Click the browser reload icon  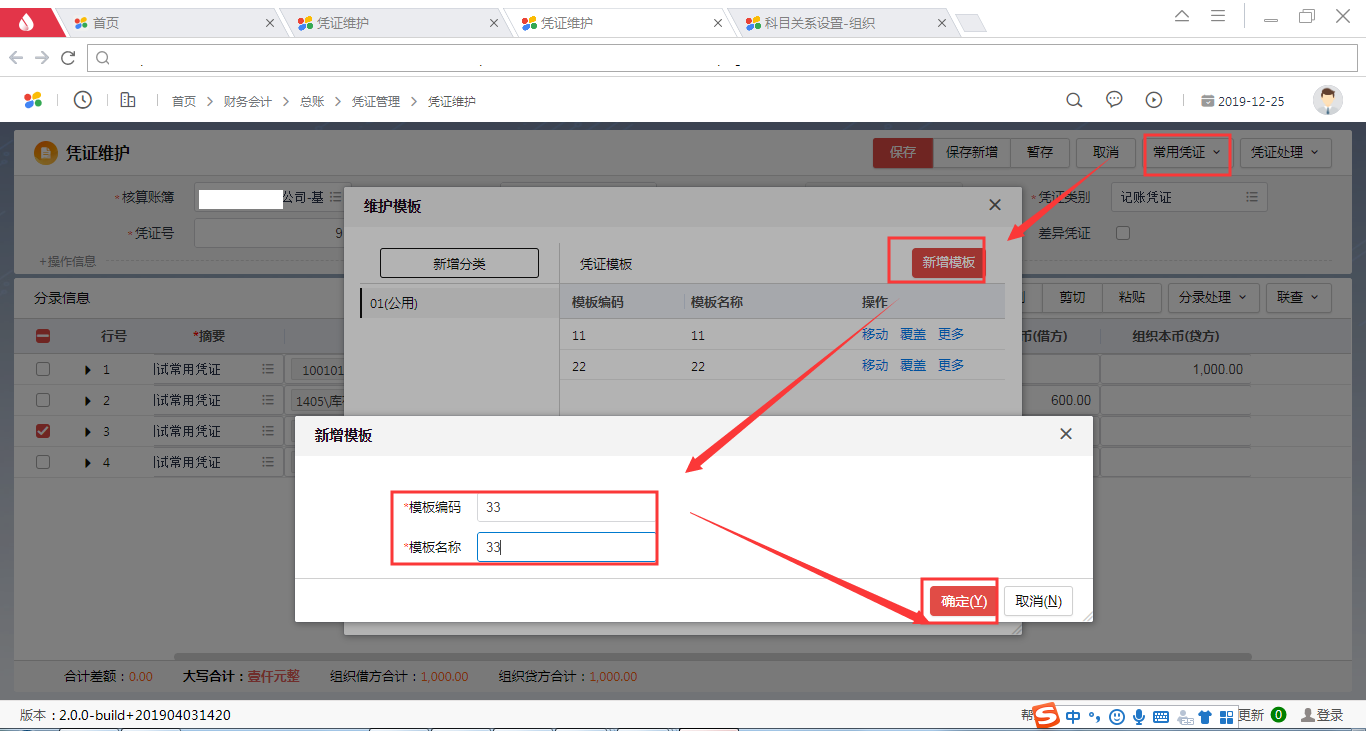pos(68,58)
